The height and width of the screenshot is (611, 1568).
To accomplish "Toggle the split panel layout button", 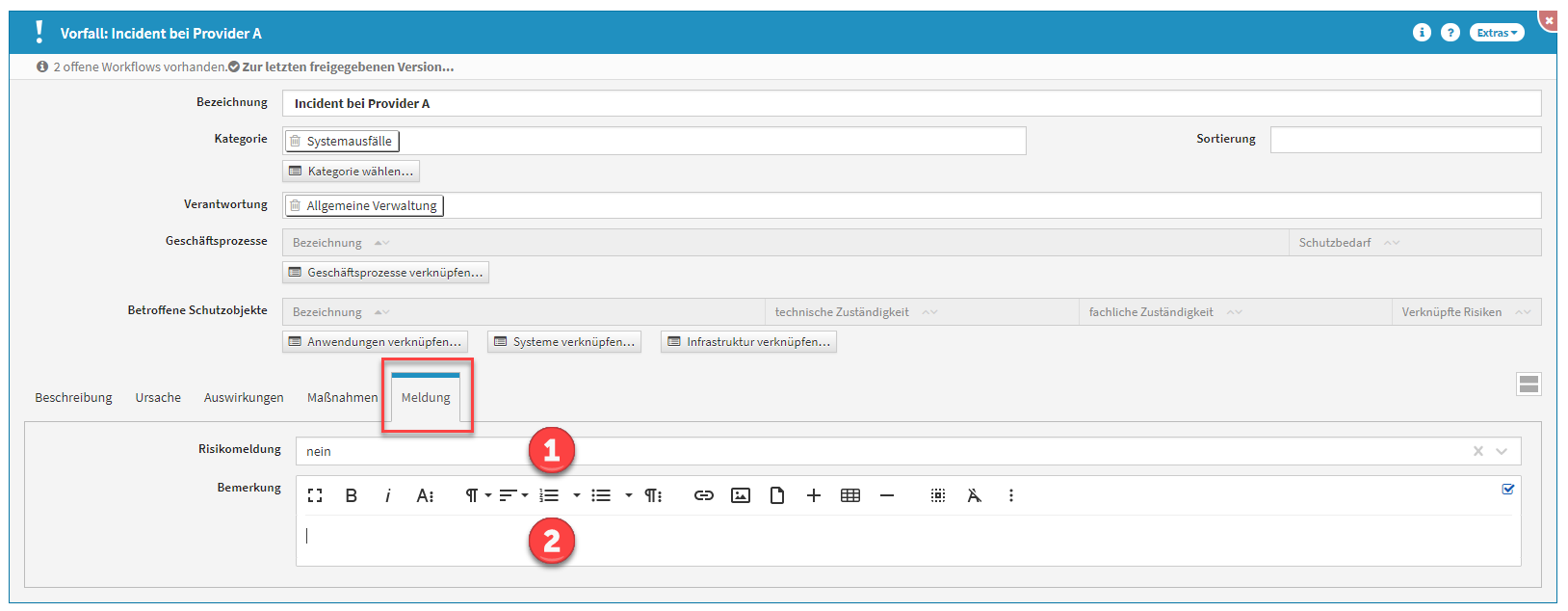I will [1528, 385].
